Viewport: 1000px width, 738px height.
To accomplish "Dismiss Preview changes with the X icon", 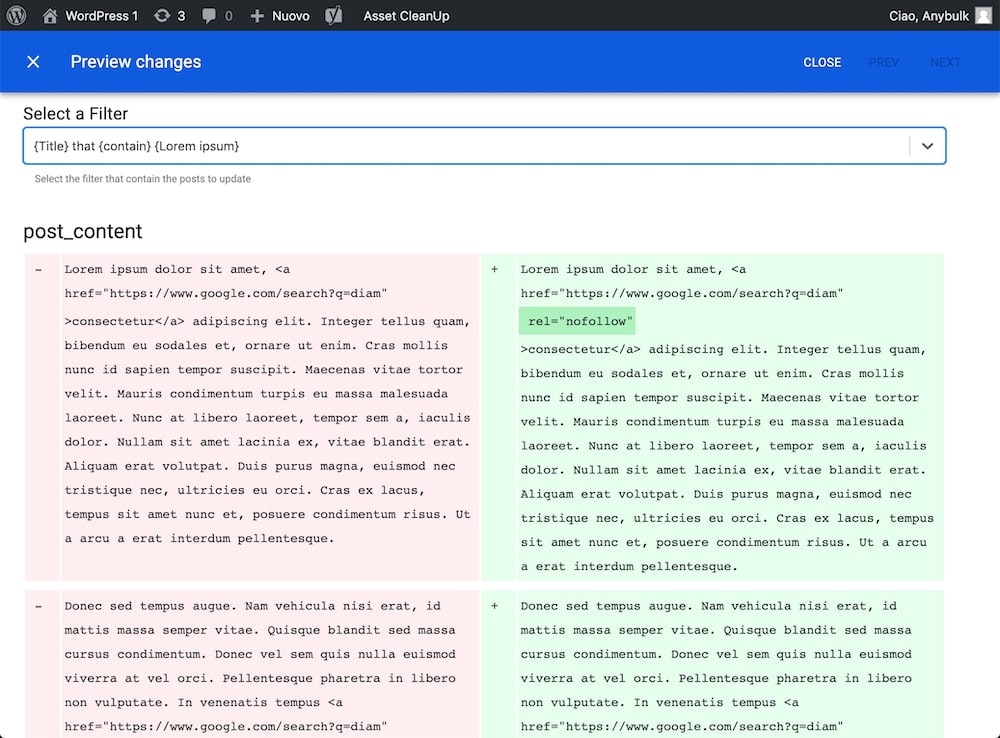I will (33, 62).
